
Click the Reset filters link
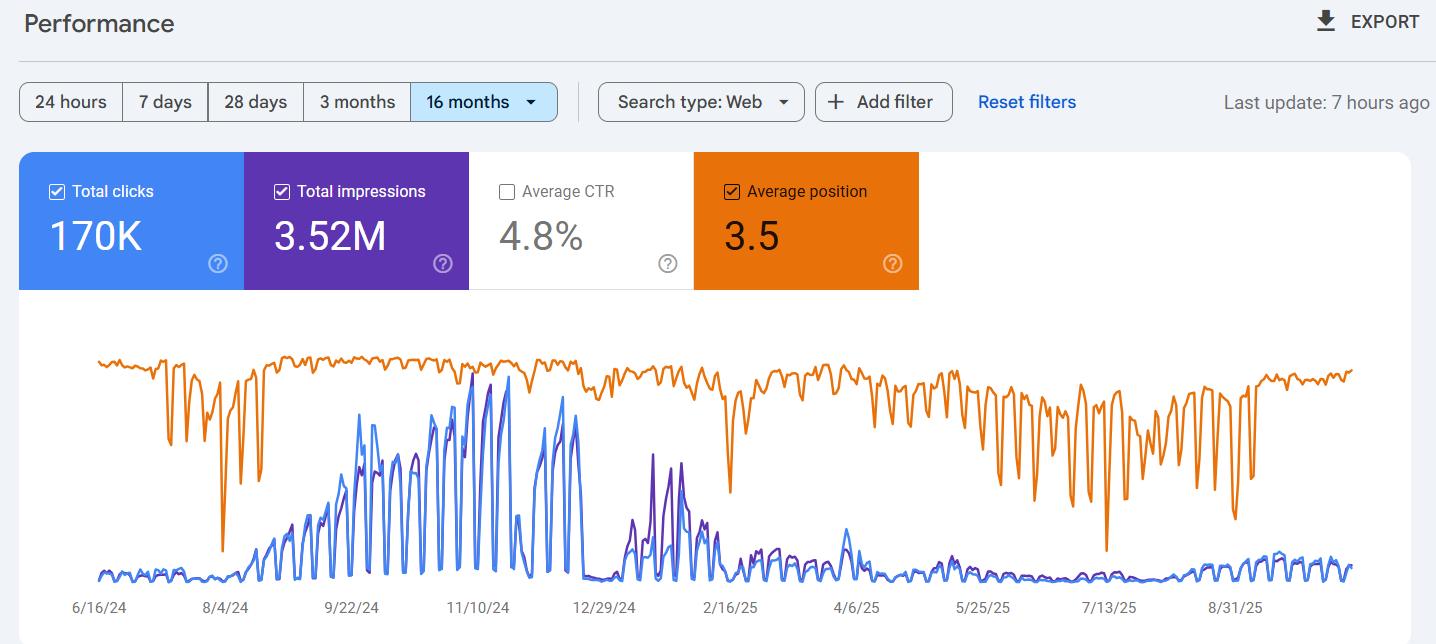tap(1026, 101)
